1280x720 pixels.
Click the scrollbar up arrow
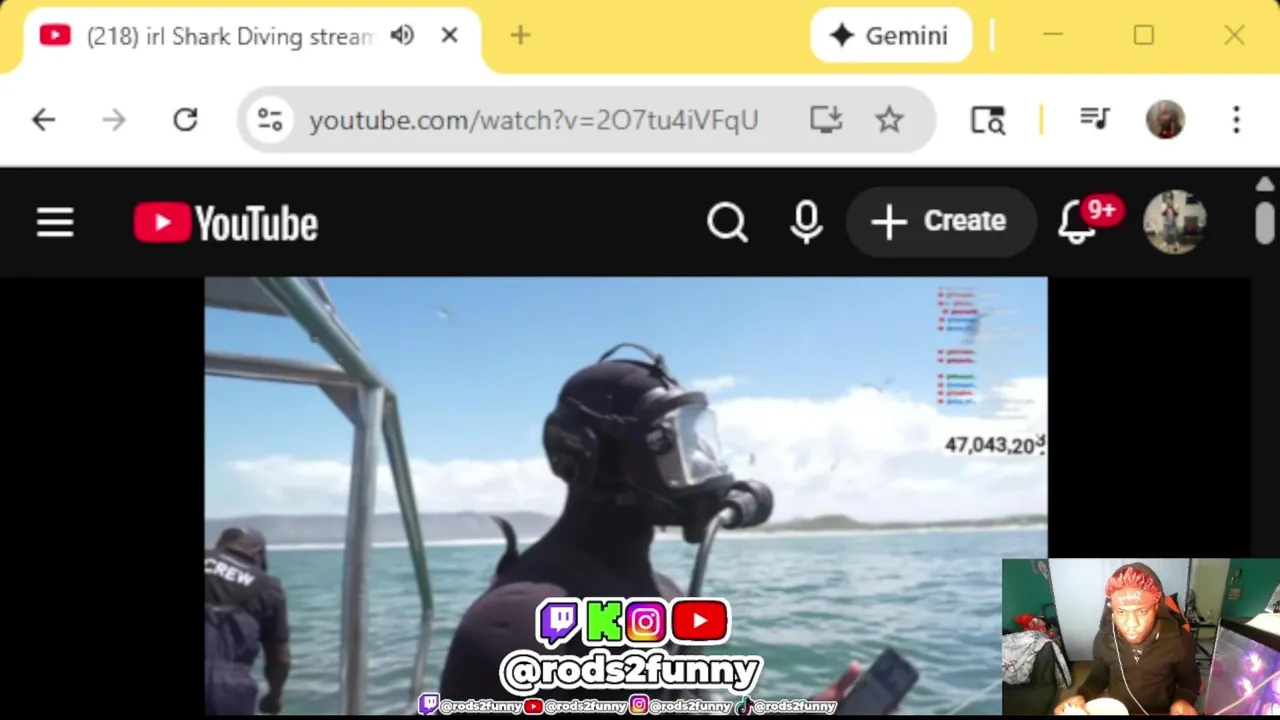[x=1265, y=185]
